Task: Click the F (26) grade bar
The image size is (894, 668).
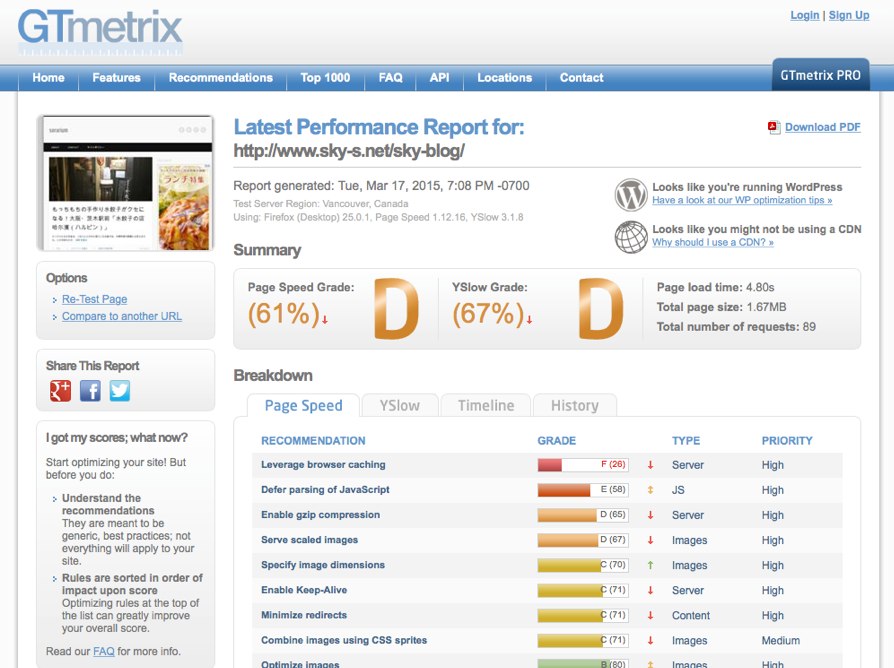Action: tap(583, 465)
